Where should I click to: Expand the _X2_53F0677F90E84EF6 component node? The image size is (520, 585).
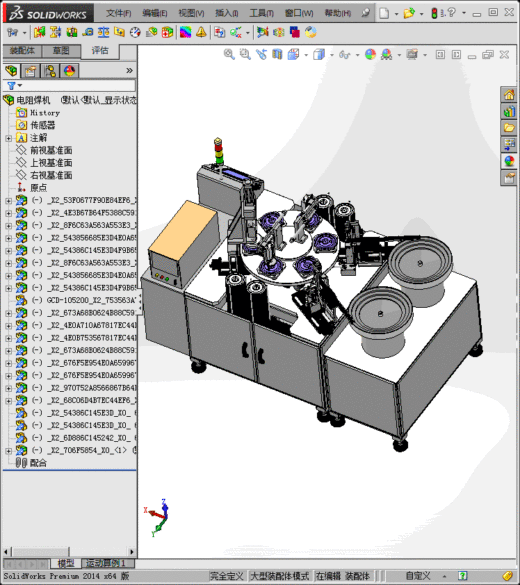click(x=9, y=201)
